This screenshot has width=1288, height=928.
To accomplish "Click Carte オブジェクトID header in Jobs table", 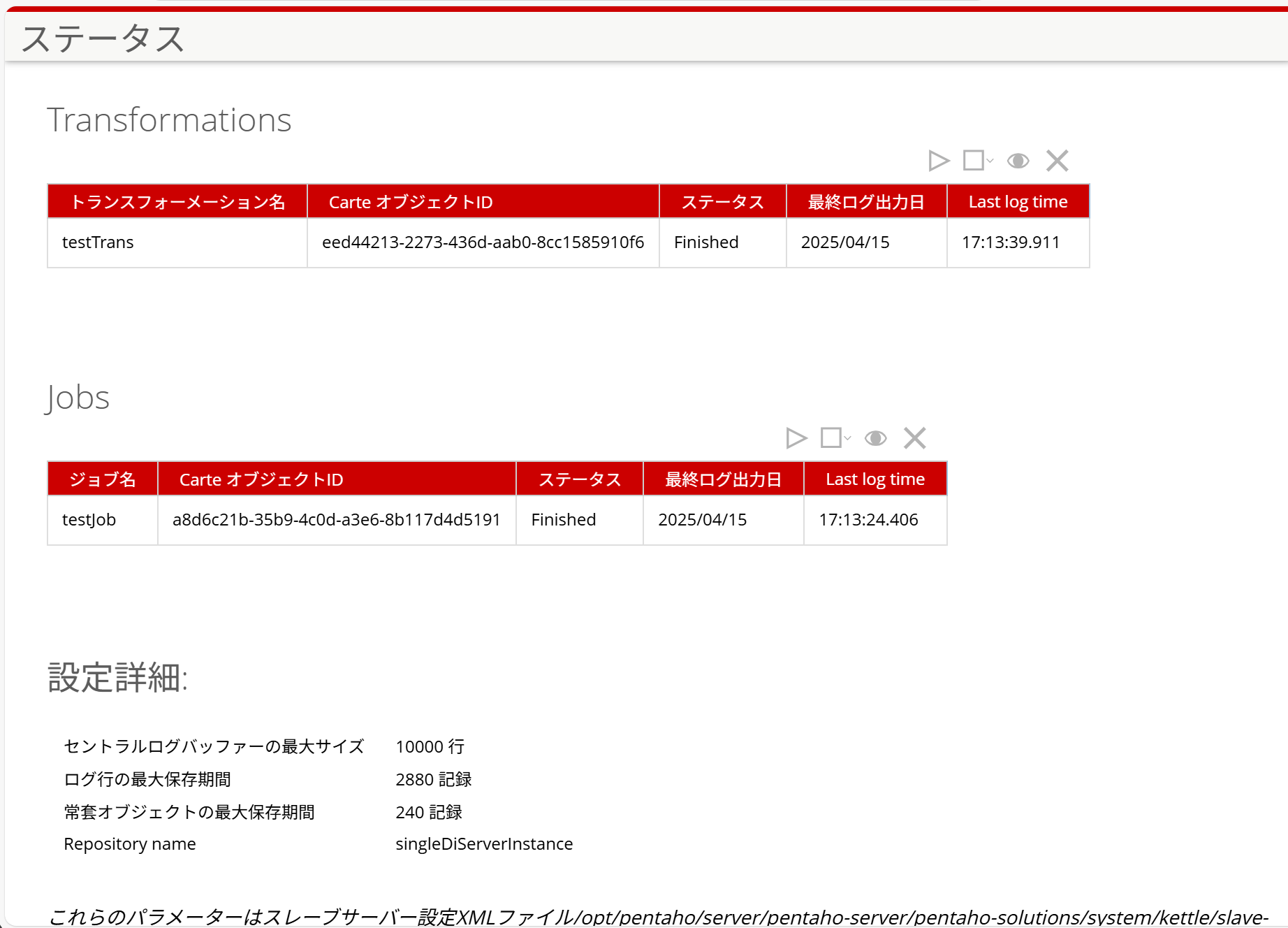I will pyautogui.click(x=337, y=479).
